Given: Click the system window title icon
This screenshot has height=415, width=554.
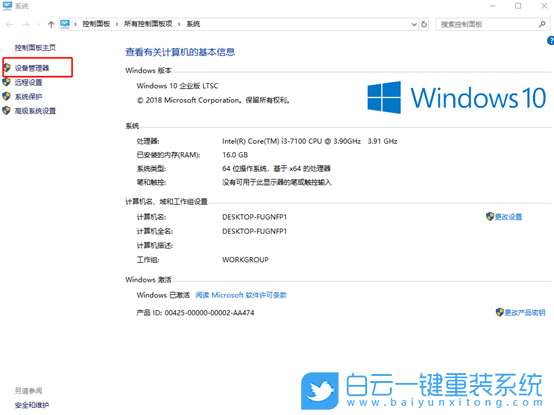Looking at the screenshot, I should (x=7, y=5).
